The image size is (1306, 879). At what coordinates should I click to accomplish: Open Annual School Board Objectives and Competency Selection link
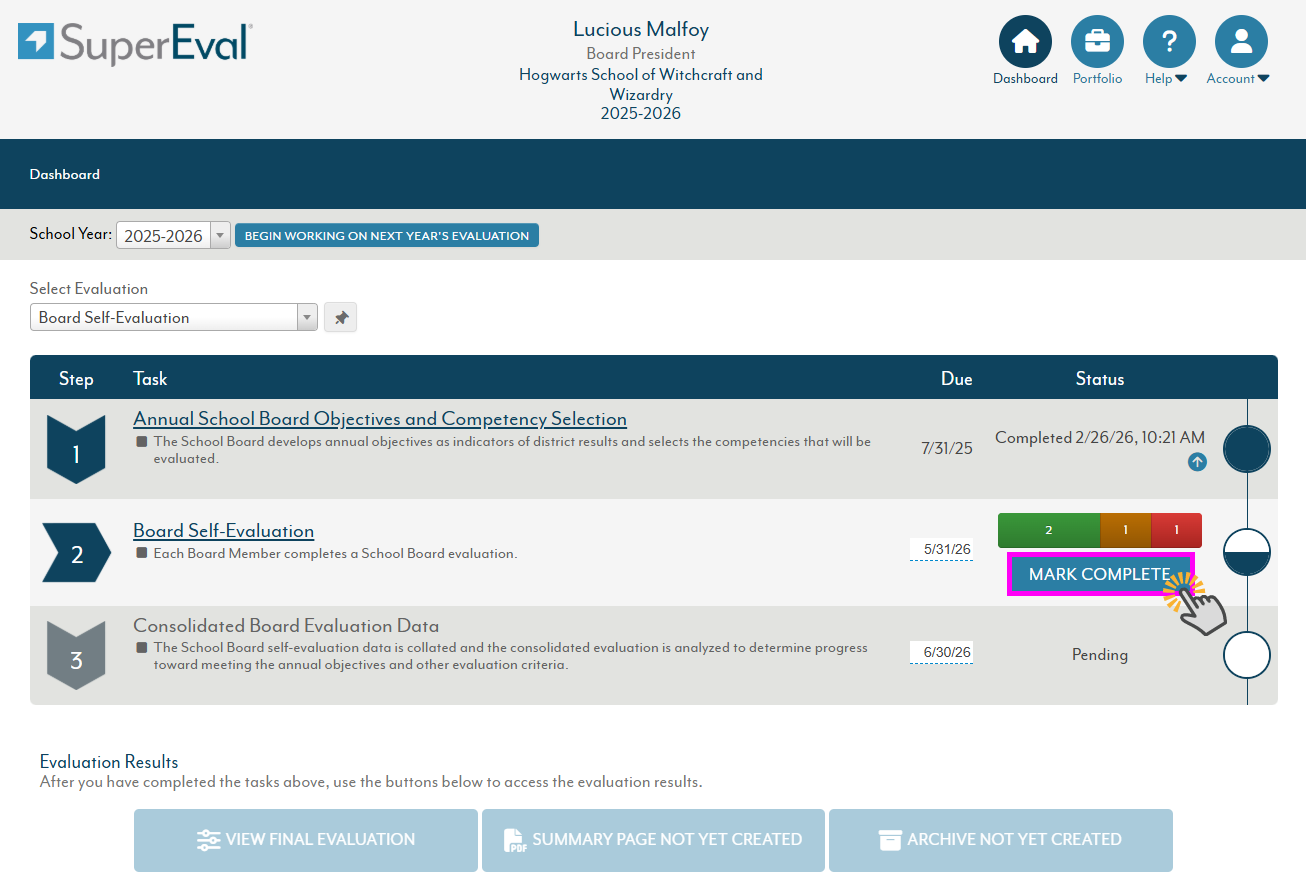pos(380,419)
